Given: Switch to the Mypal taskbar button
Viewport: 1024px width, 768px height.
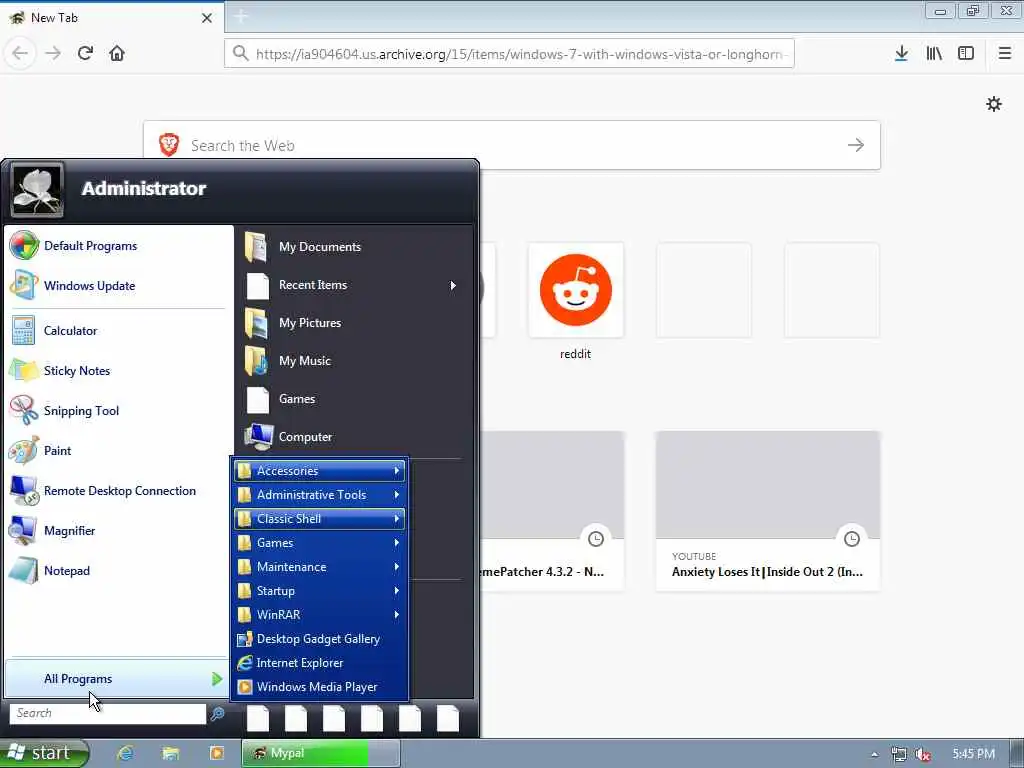Looking at the screenshot, I should click(x=321, y=753).
